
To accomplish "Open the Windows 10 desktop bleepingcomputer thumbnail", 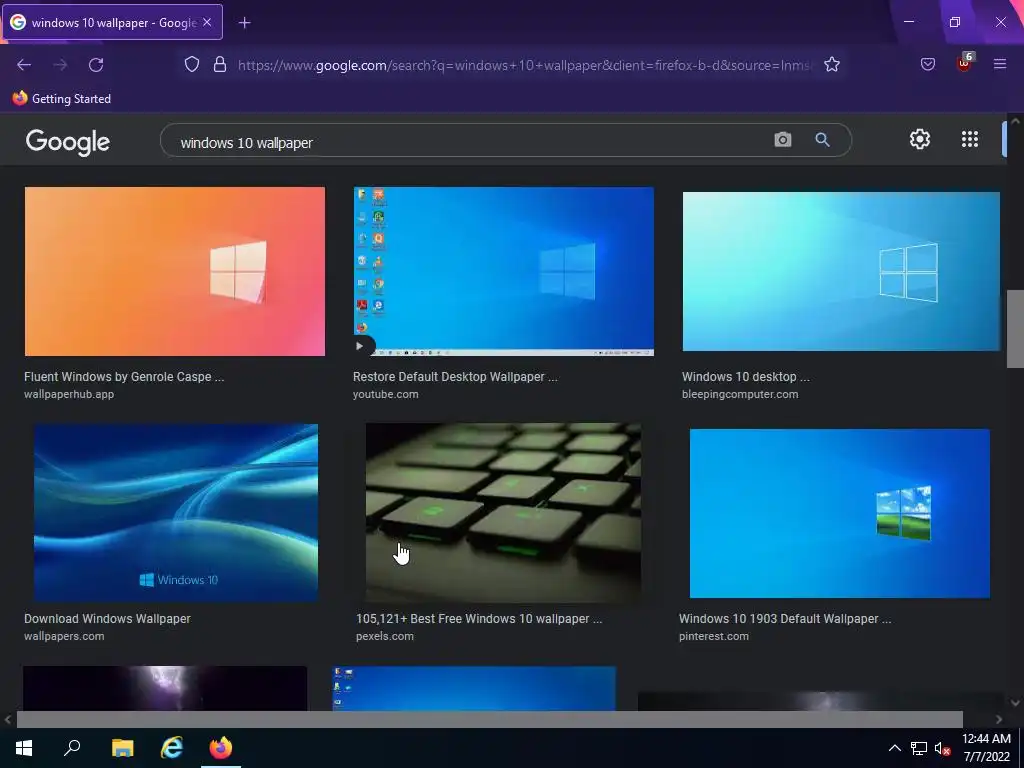I will [x=841, y=271].
